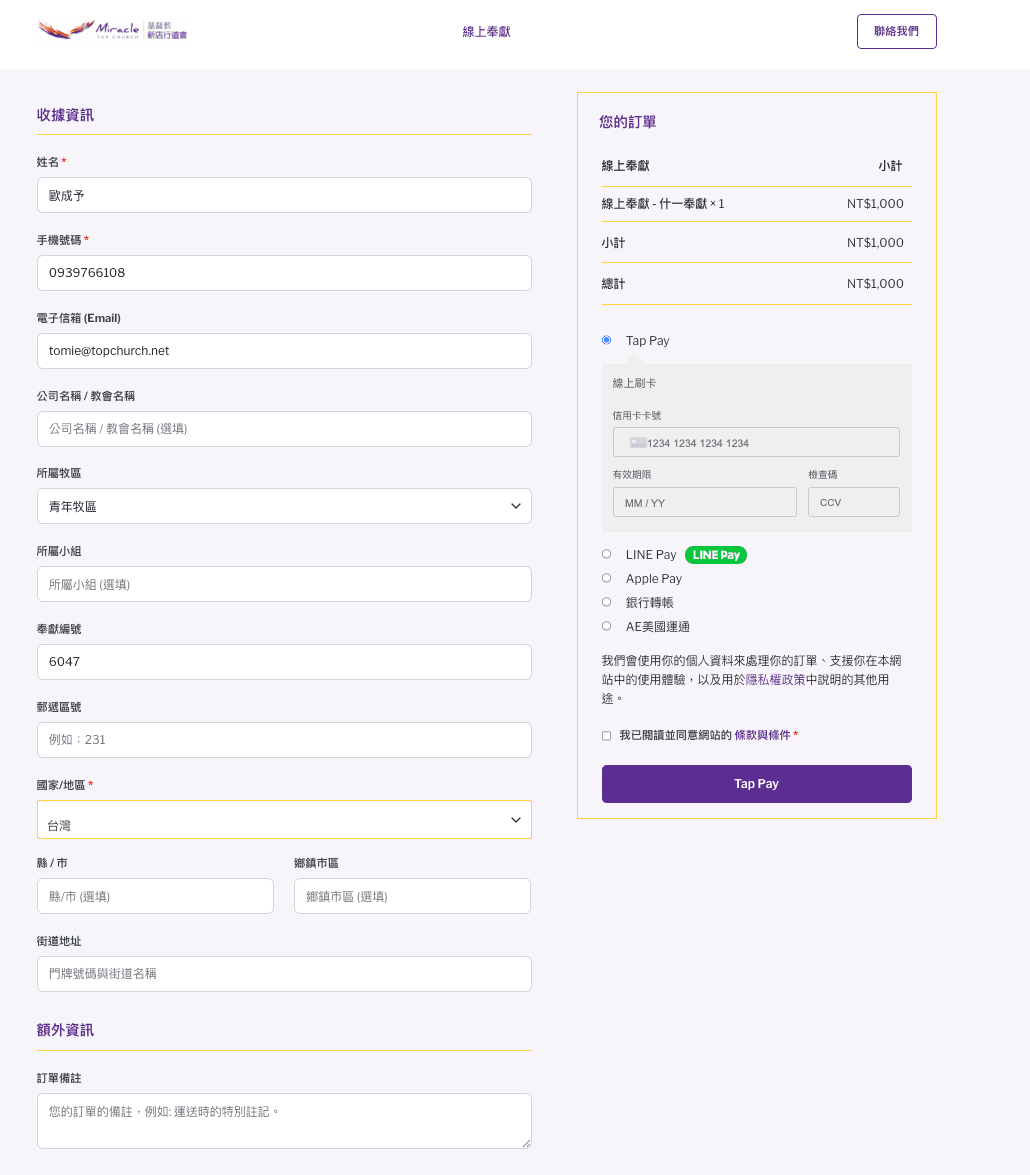Expand the 國家/地區 dropdown showing 台灣
Screen dimensions: 1030x1175
[284, 820]
